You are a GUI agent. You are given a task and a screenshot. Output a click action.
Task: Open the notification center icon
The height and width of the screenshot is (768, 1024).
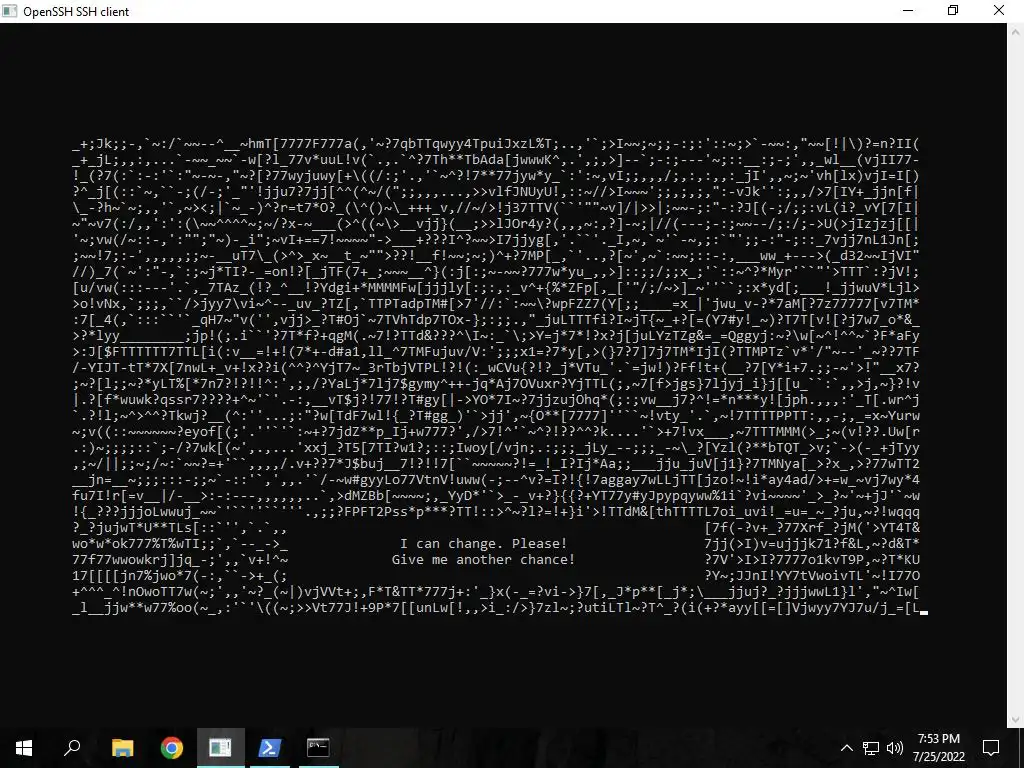click(x=991, y=748)
